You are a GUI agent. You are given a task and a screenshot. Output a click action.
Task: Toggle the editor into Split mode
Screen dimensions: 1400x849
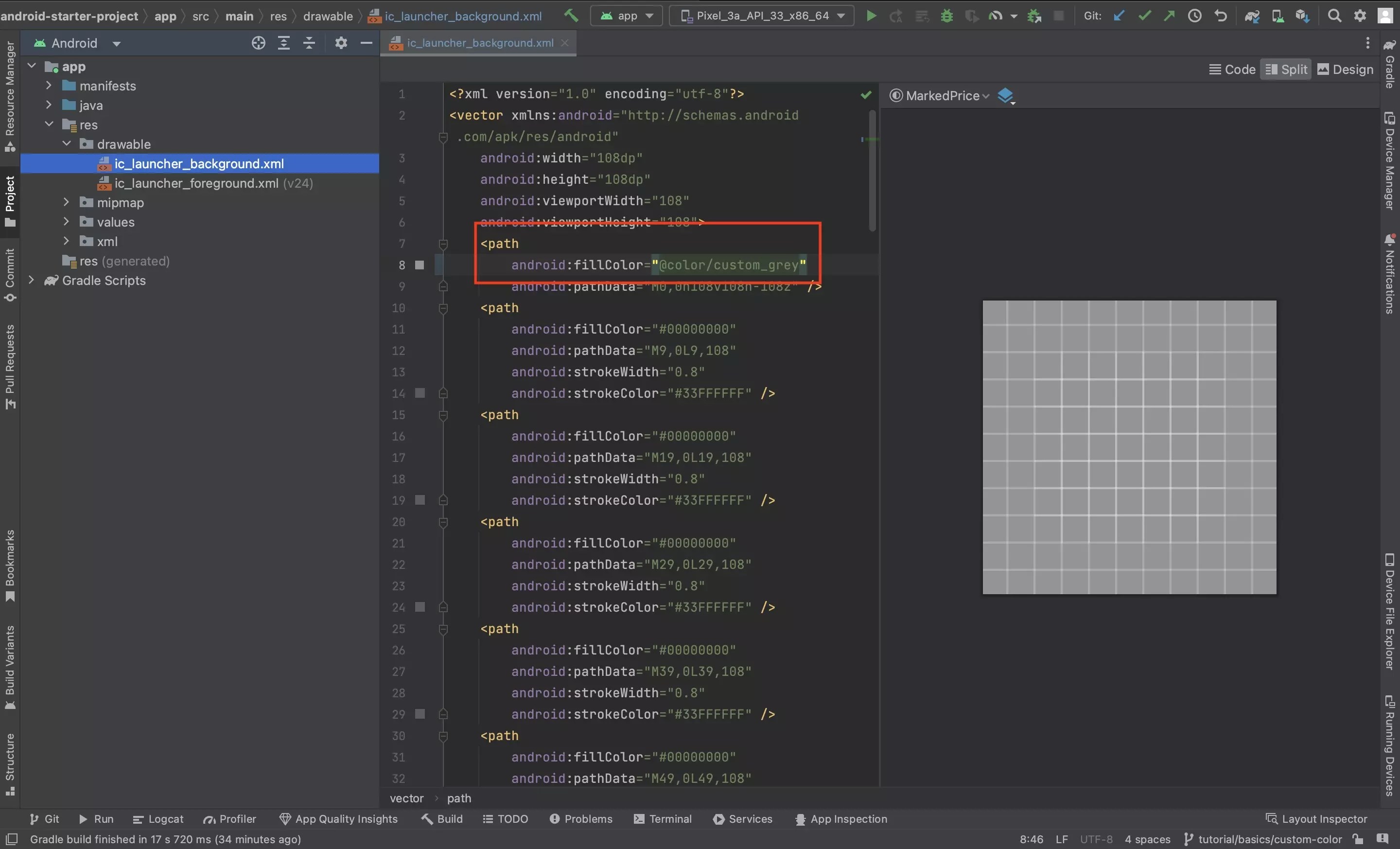pos(1286,69)
